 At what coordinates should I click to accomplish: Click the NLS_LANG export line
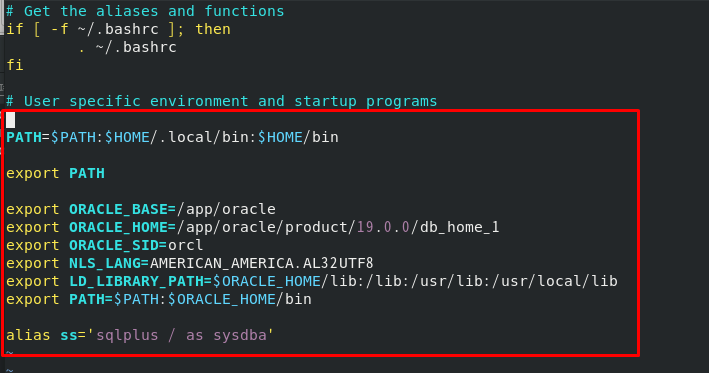click(x=190, y=263)
